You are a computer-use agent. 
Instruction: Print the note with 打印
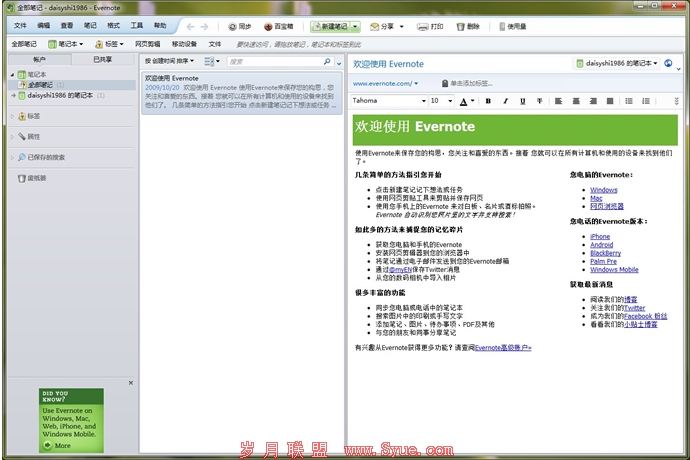pos(430,27)
